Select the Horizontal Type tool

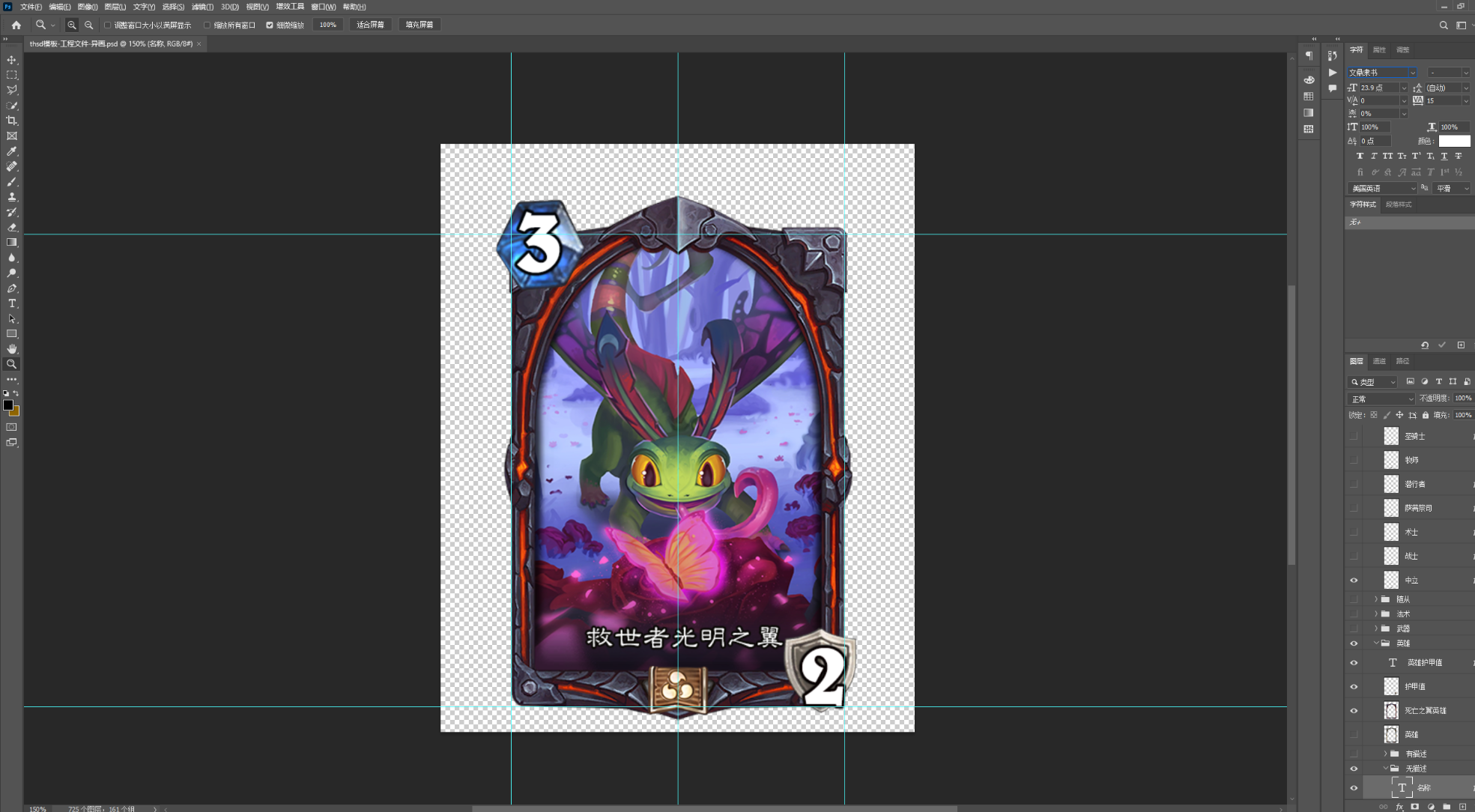tap(12, 303)
